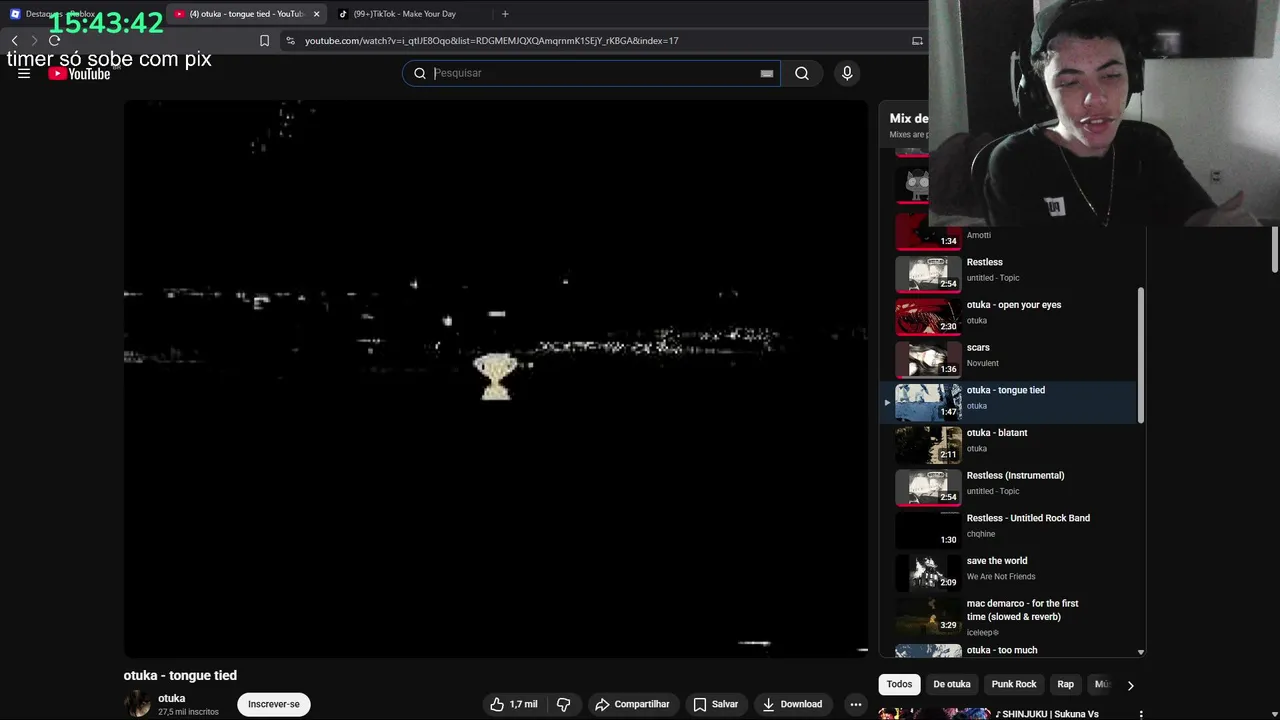Dislike the video with thumbs-down icon
This screenshot has height=720, width=1280.
pyautogui.click(x=563, y=704)
